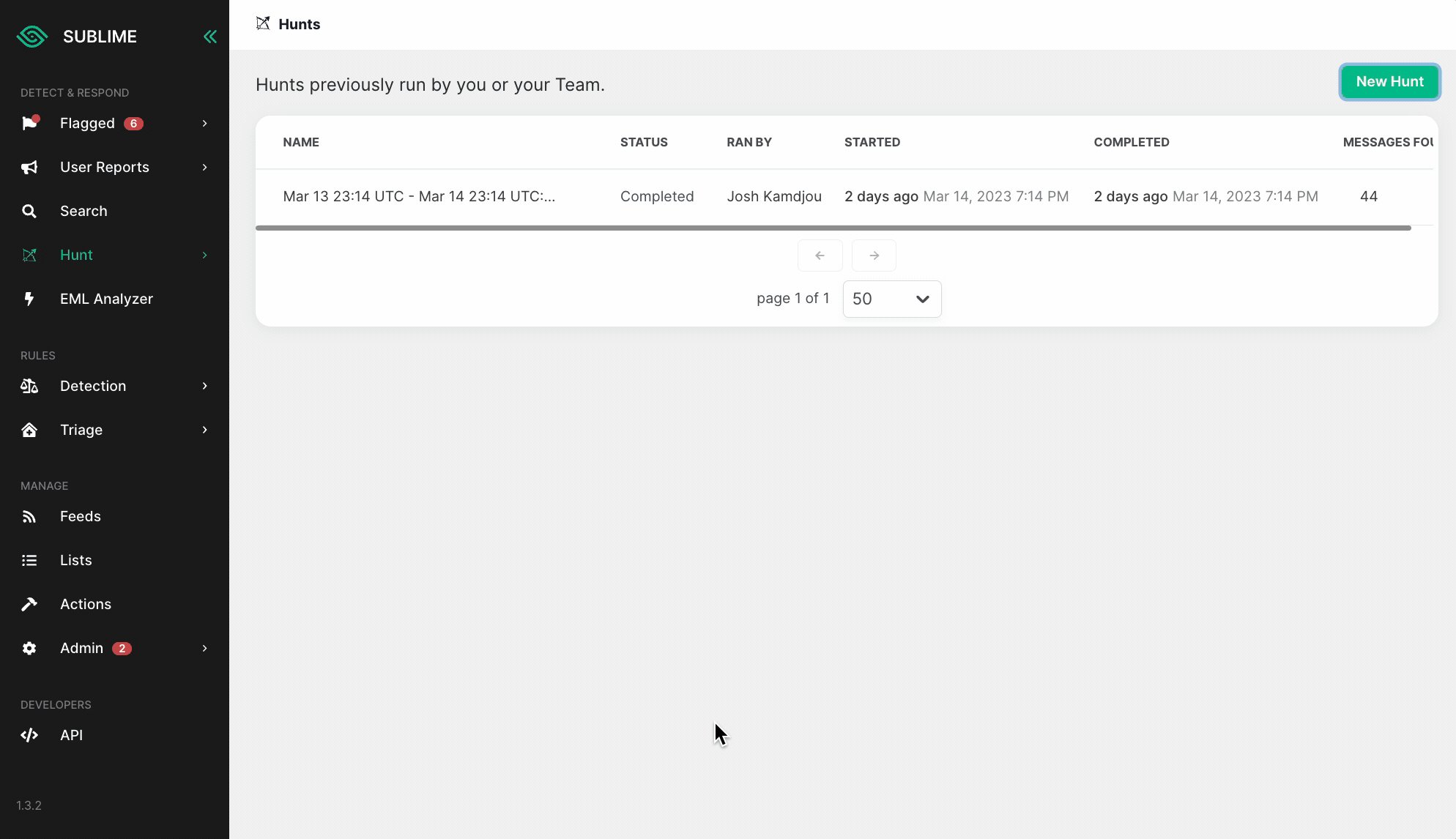Click the API code brackets icon
1456x839 pixels.
click(x=29, y=735)
